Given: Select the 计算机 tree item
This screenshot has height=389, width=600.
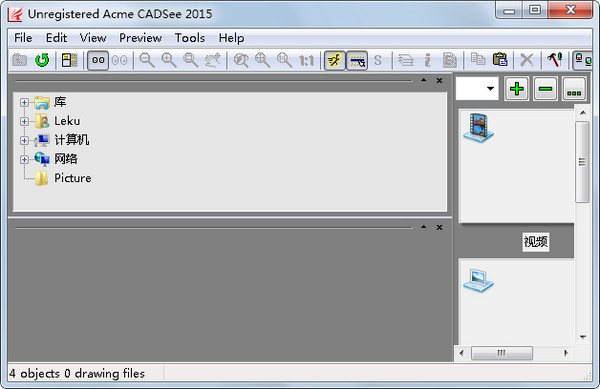Looking at the screenshot, I should (72, 140).
